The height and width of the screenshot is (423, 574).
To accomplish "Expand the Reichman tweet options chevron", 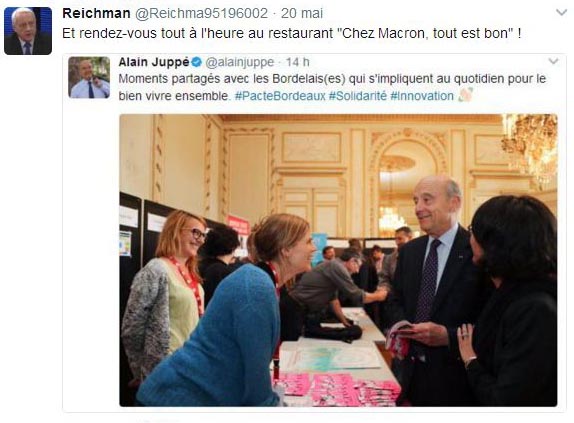I will [x=561, y=13].
